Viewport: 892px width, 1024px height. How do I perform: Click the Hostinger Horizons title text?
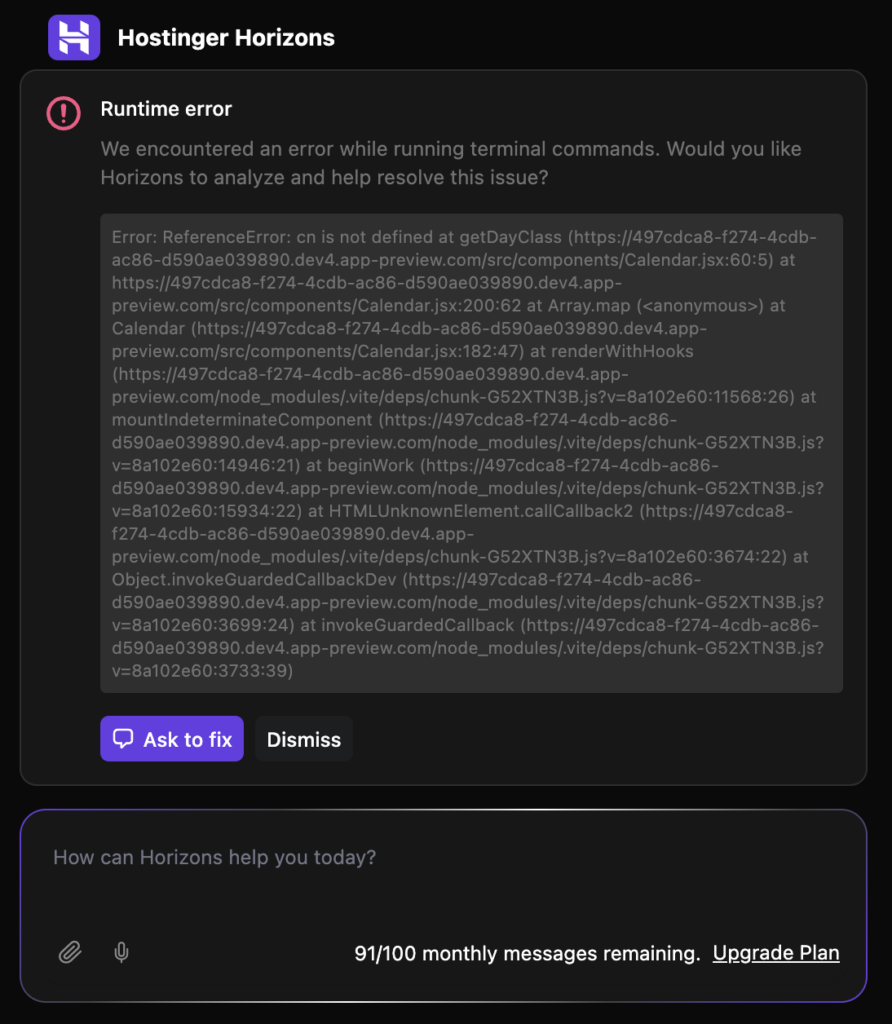pos(227,38)
